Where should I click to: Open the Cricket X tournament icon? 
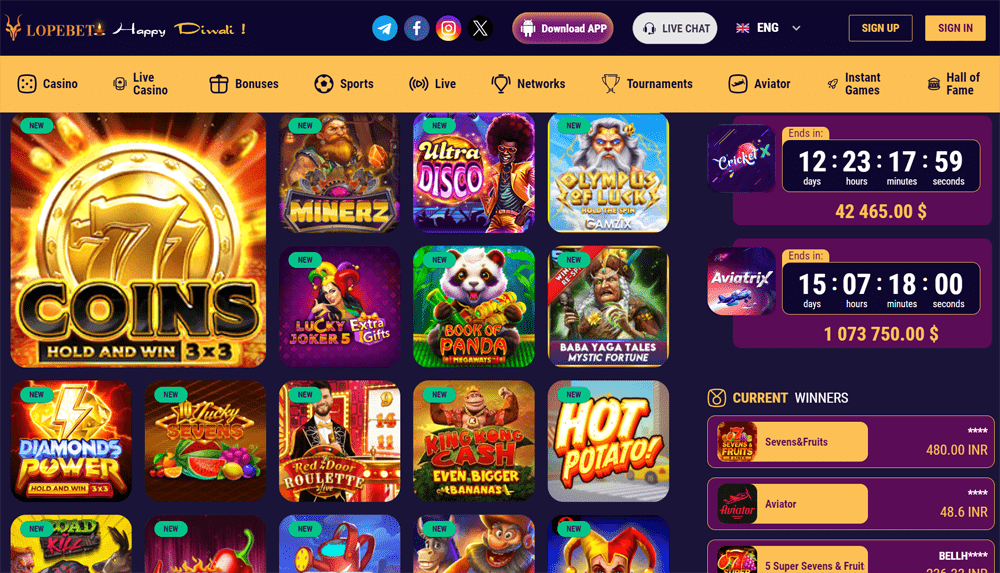pyautogui.click(x=741, y=158)
